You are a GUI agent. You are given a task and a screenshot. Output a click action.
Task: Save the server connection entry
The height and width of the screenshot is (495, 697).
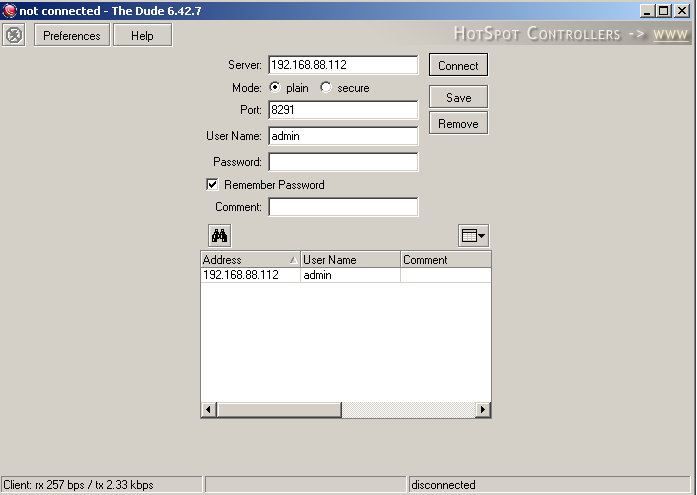pos(458,97)
